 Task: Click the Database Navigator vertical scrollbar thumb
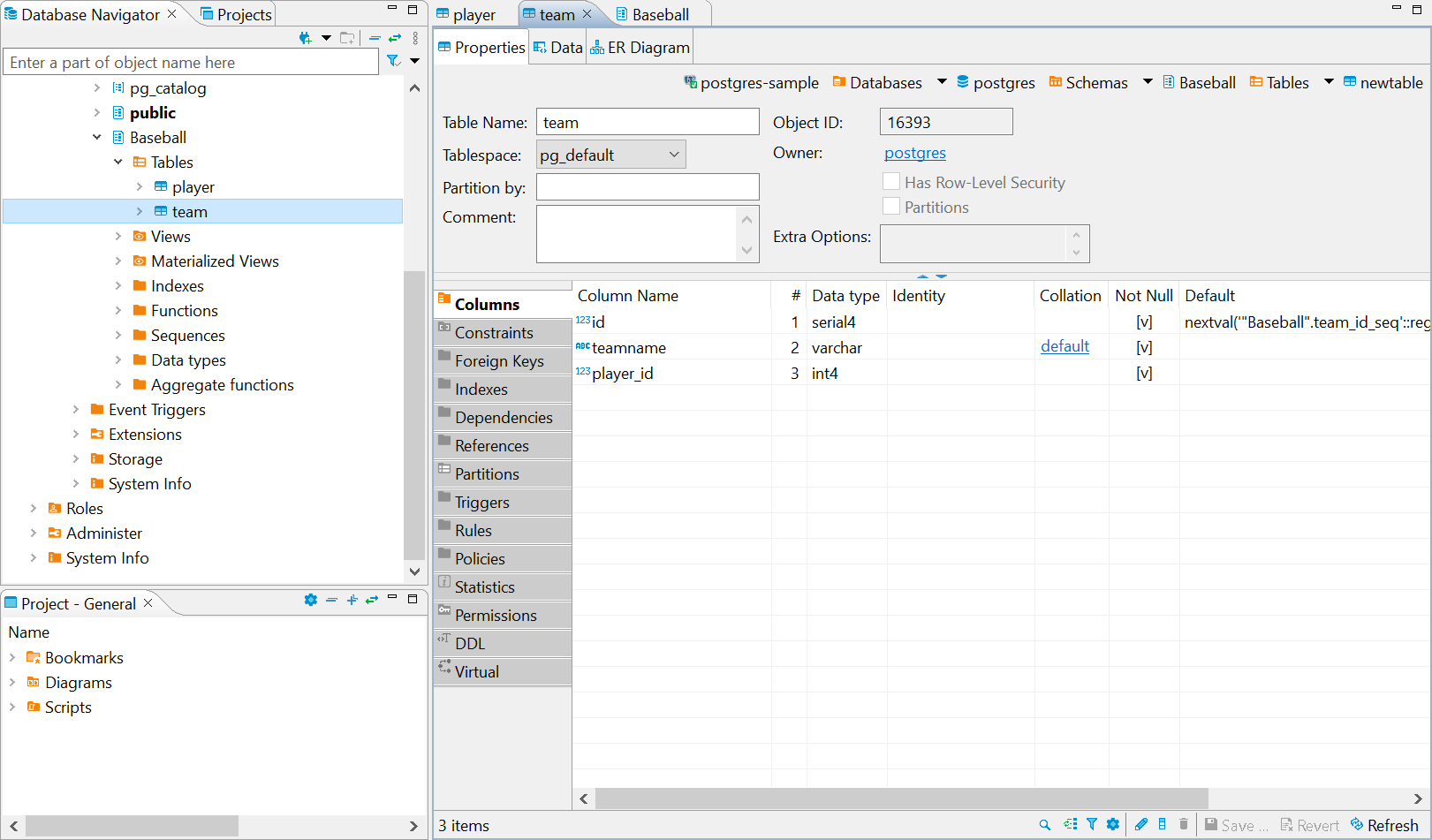pyautogui.click(x=413, y=415)
